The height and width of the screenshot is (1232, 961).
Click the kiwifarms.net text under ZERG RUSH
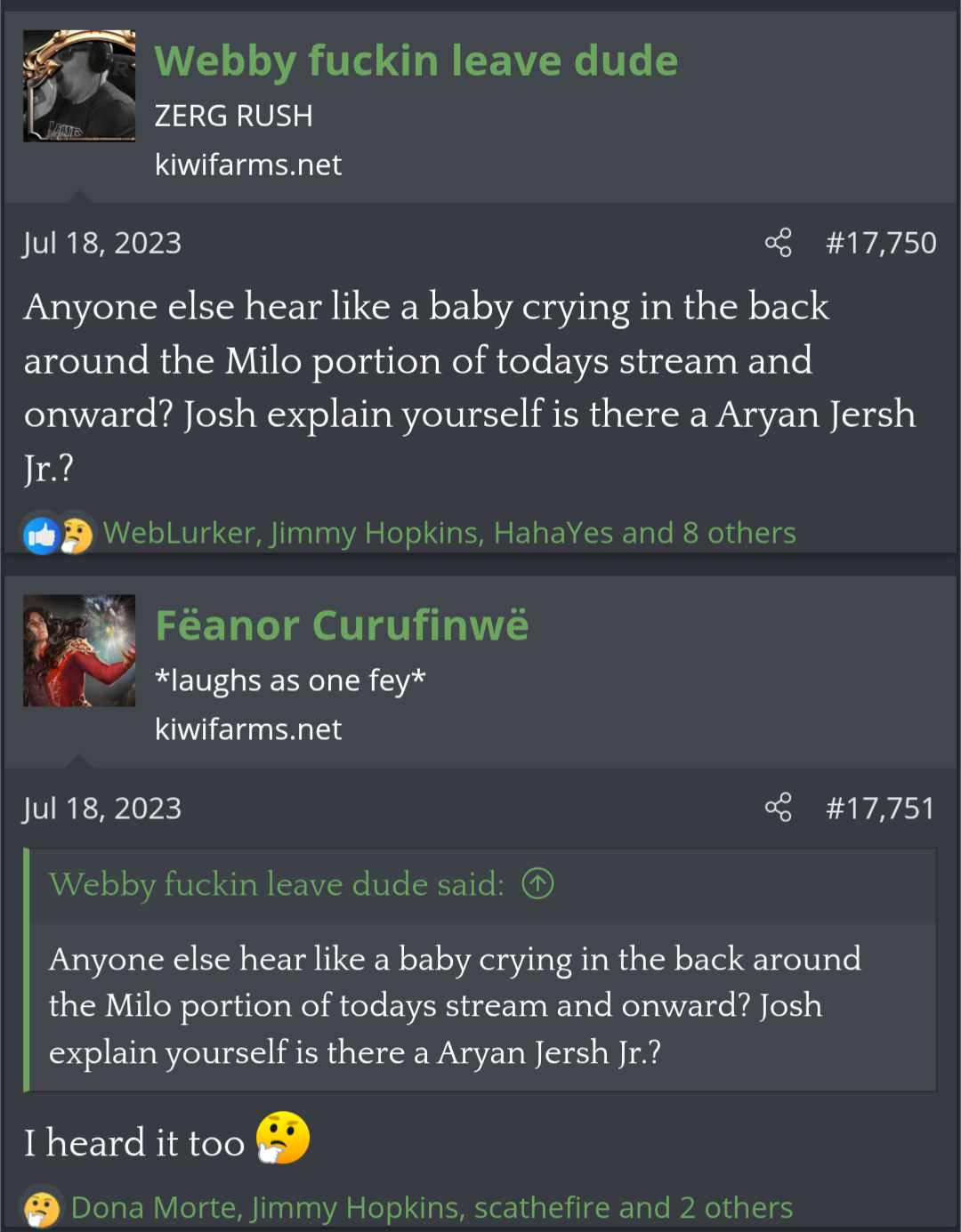coord(248,165)
